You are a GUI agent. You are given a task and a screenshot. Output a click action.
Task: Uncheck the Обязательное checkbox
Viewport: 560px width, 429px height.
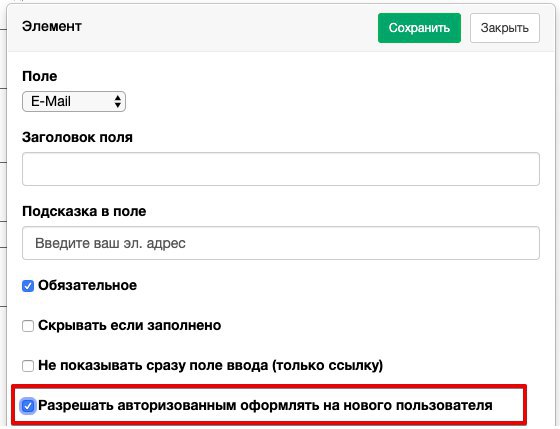pos(28,286)
